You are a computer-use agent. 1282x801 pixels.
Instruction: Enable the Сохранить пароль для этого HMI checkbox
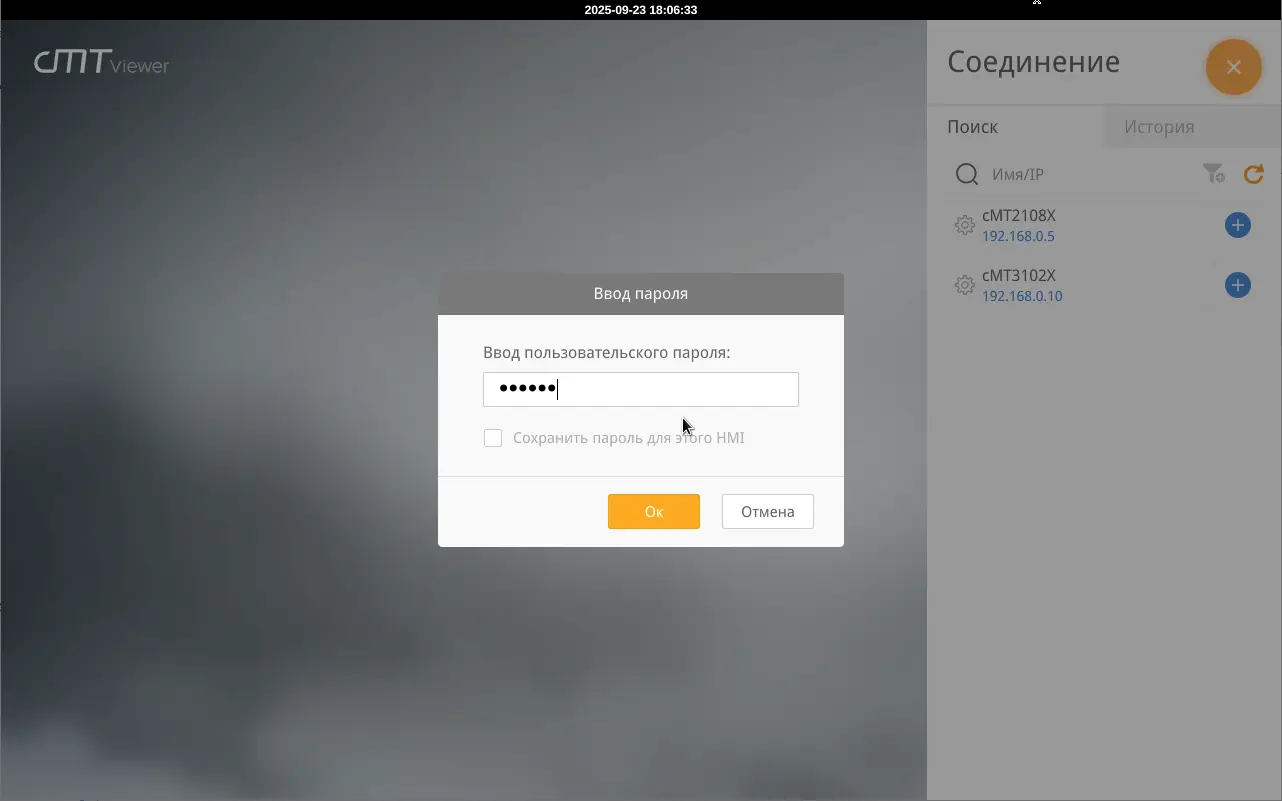tap(493, 438)
